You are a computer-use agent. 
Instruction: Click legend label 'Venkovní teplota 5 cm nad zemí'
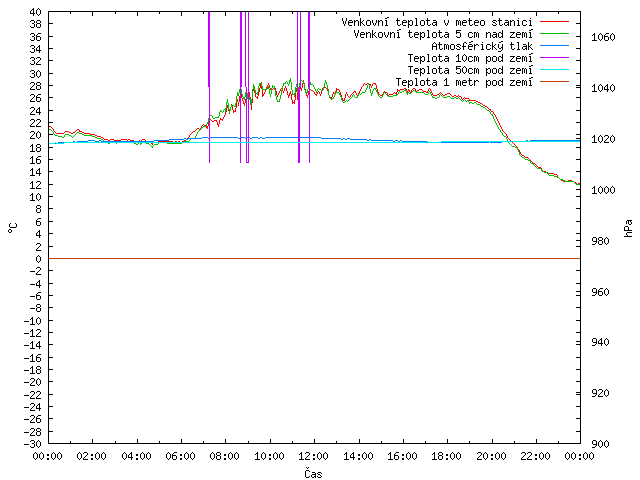pyautogui.click(x=443, y=34)
